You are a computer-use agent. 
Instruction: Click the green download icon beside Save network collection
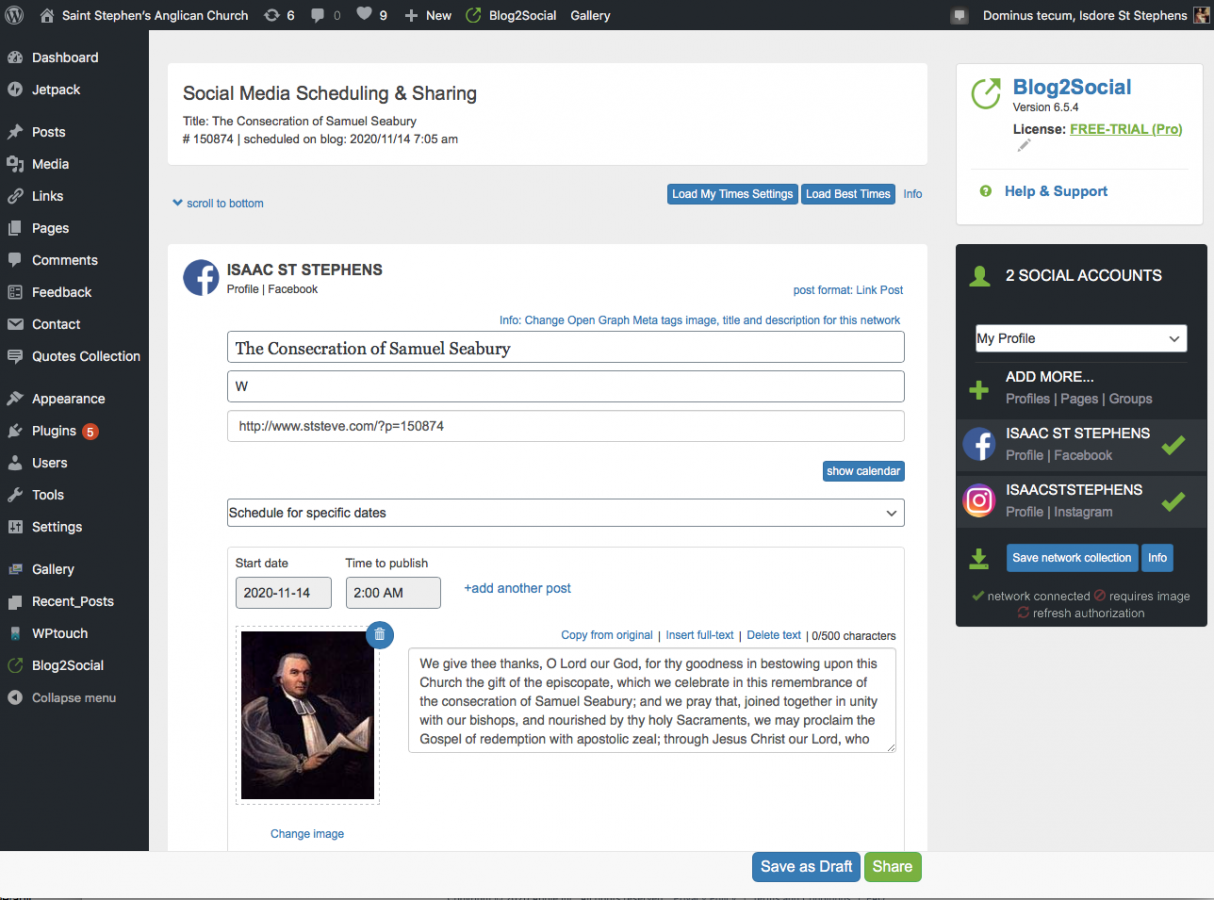point(980,558)
